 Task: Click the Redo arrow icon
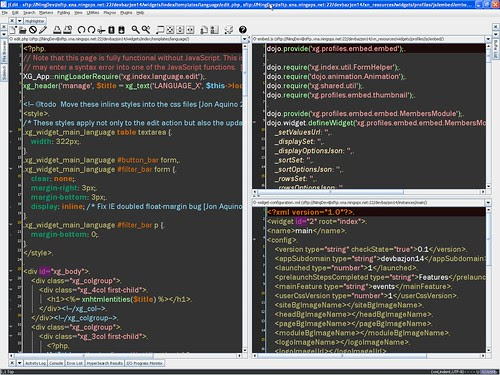(x=91, y=30)
